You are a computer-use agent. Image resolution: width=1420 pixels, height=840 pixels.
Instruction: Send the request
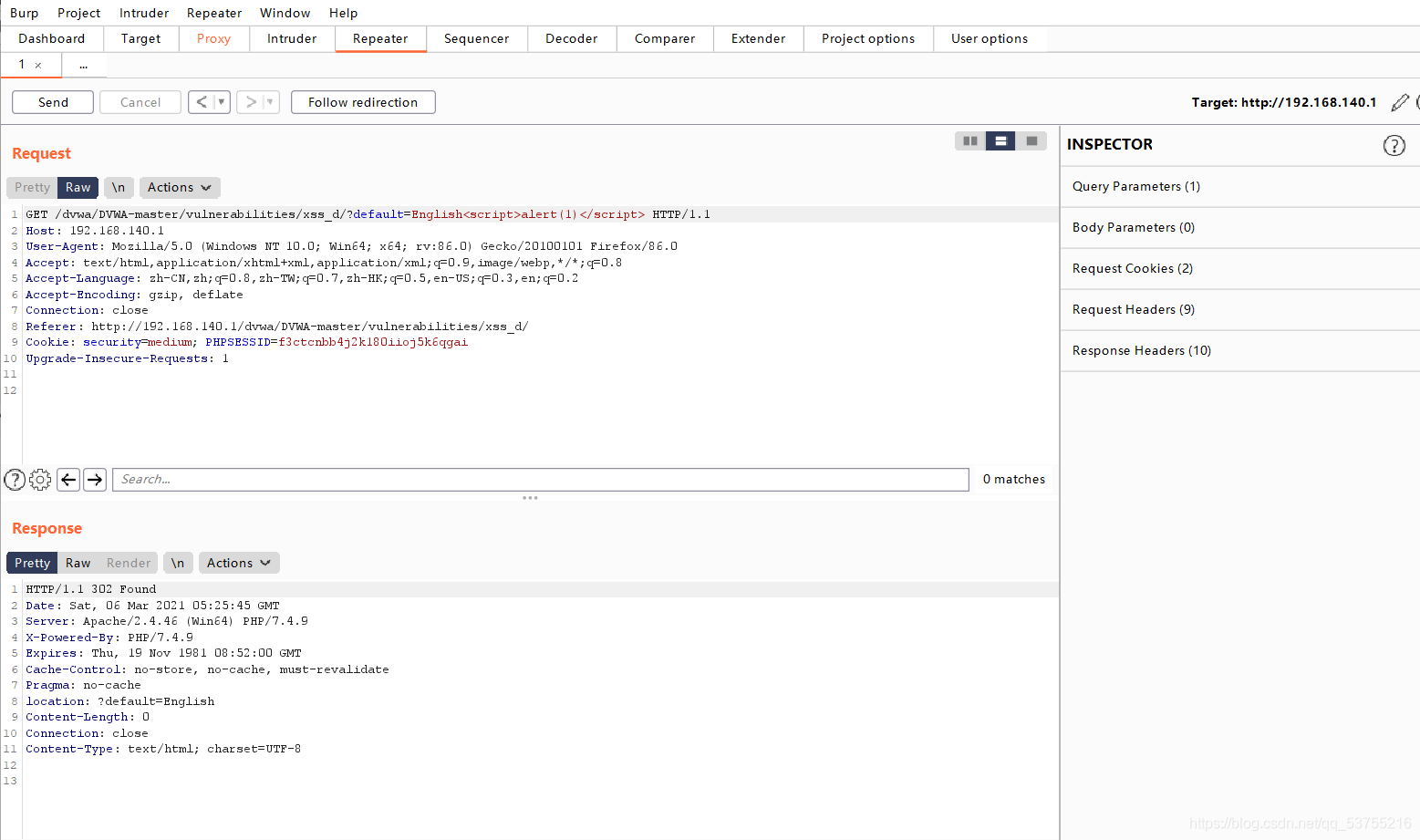(53, 102)
